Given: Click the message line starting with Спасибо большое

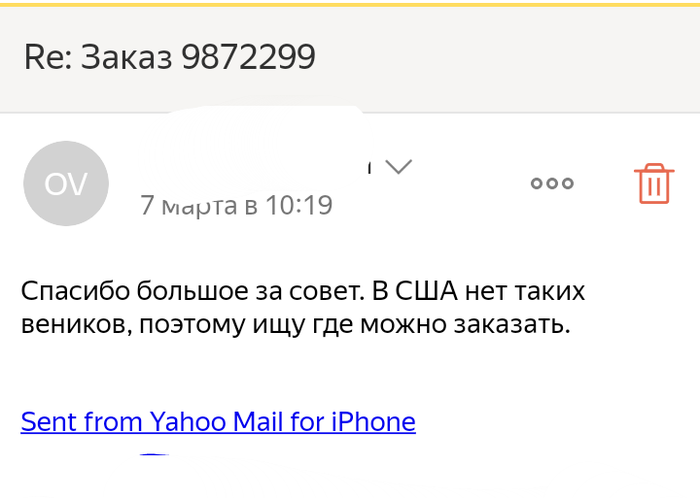Looking at the screenshot, I should click(x=302, y=292).
